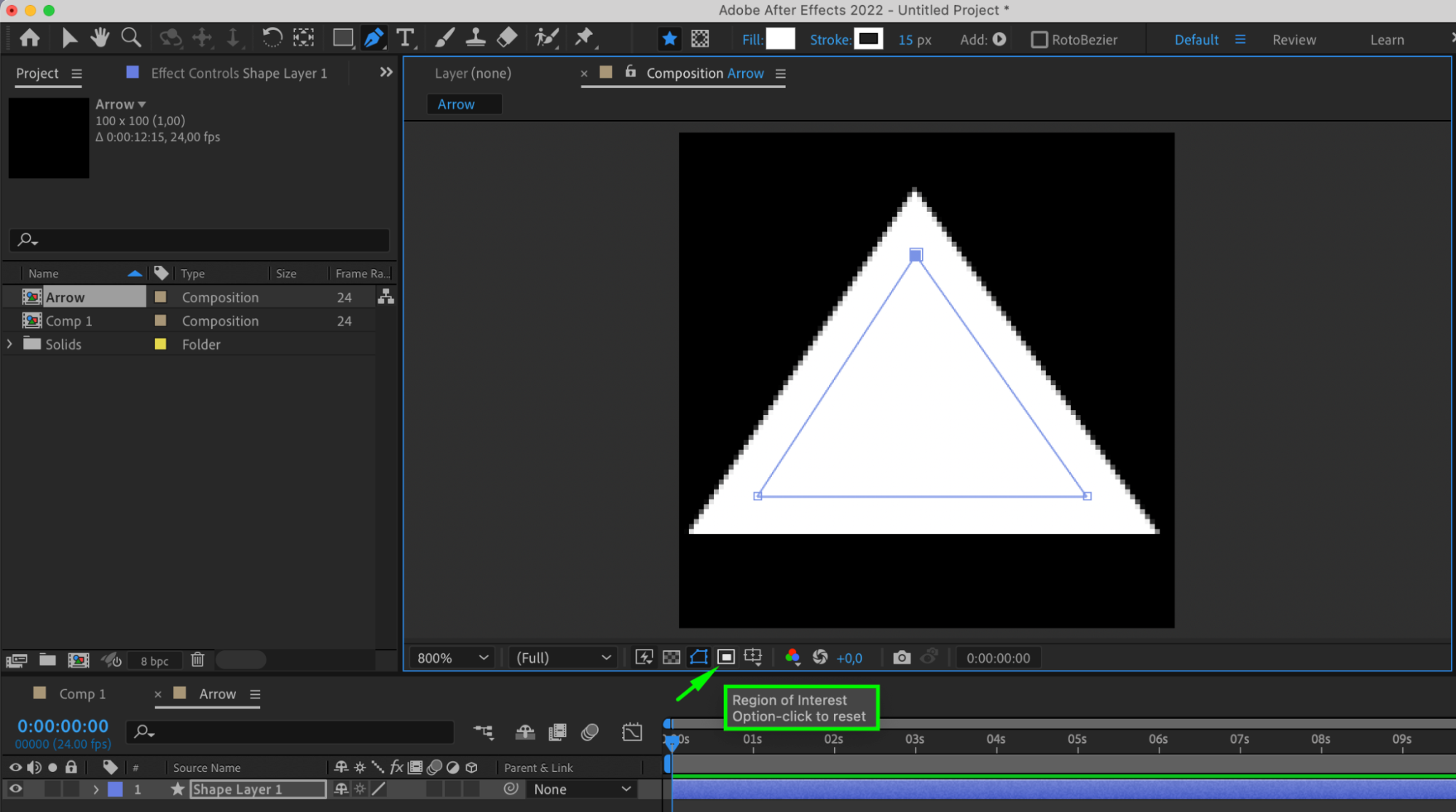Click the Region of Interest icon
The width and height of the screenshot is (1456, 812).
click(x=725, y=658)
